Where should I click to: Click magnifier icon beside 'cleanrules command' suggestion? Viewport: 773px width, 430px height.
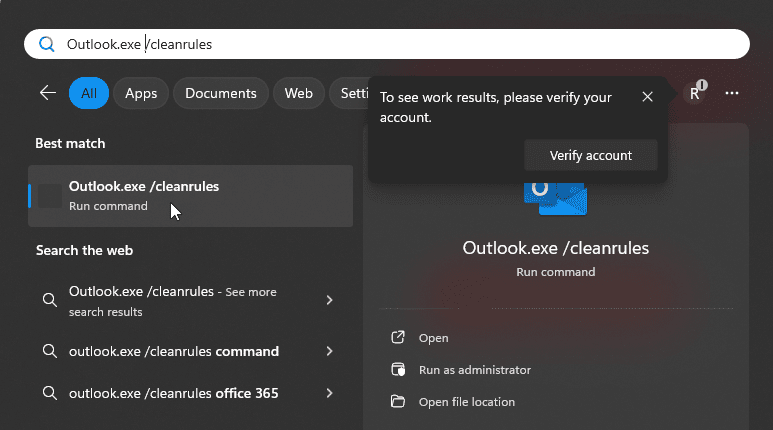[49, 351]
